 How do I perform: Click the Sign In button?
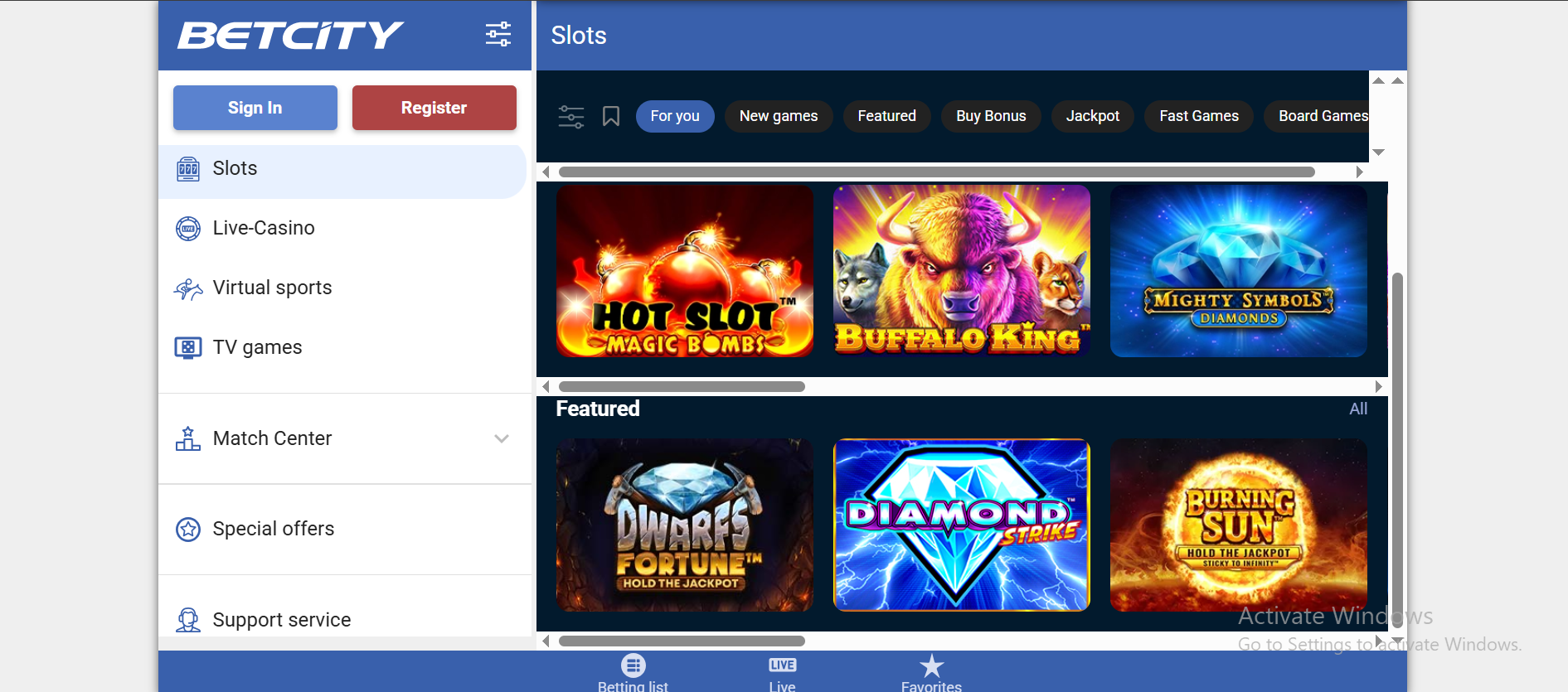255,108
